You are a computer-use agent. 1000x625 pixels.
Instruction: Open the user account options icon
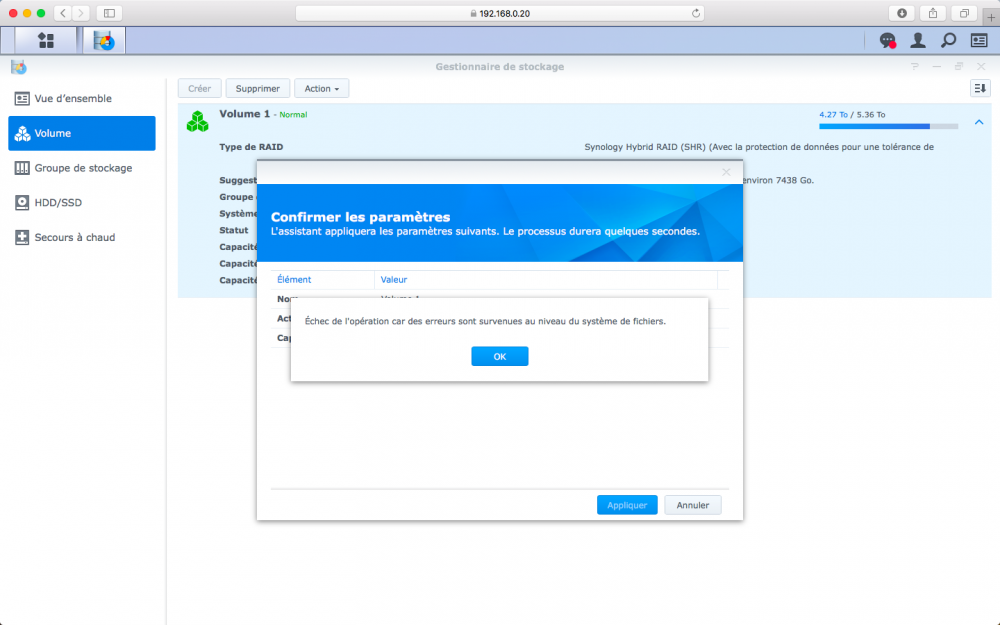pos(918,41)
